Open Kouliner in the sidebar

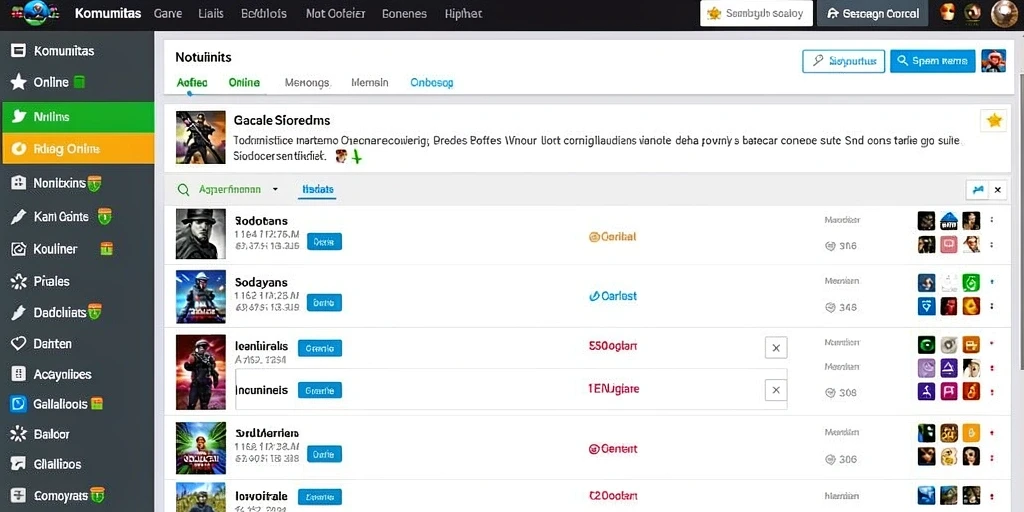77,249
